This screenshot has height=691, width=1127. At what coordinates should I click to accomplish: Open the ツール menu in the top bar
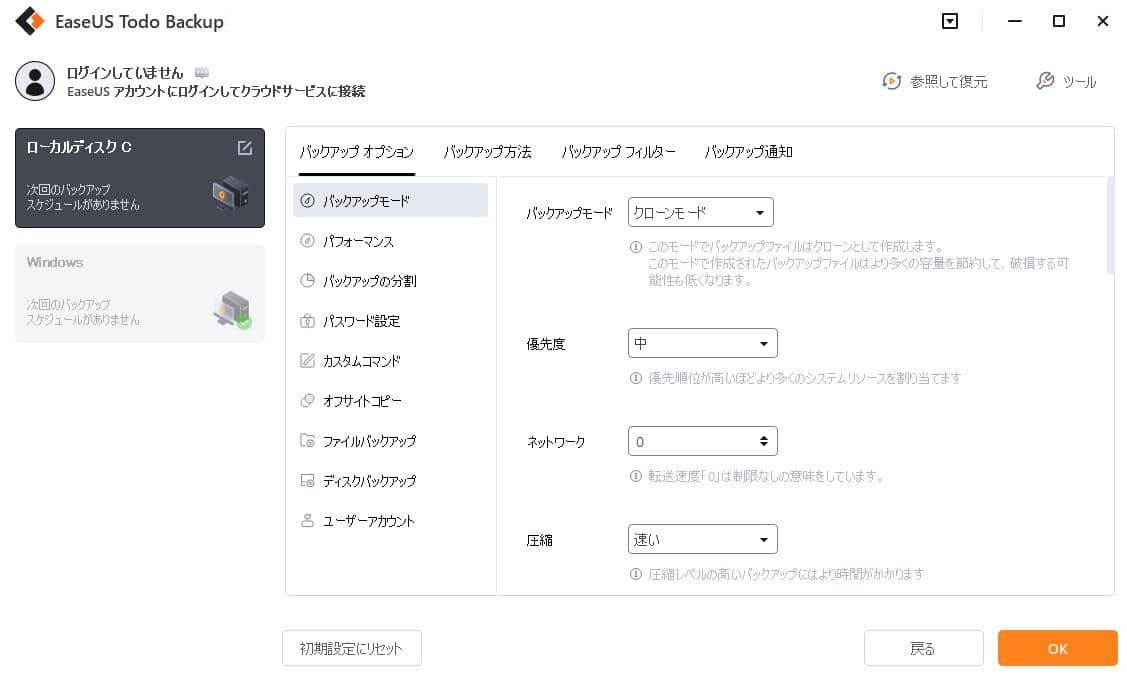pos(1067,82)
